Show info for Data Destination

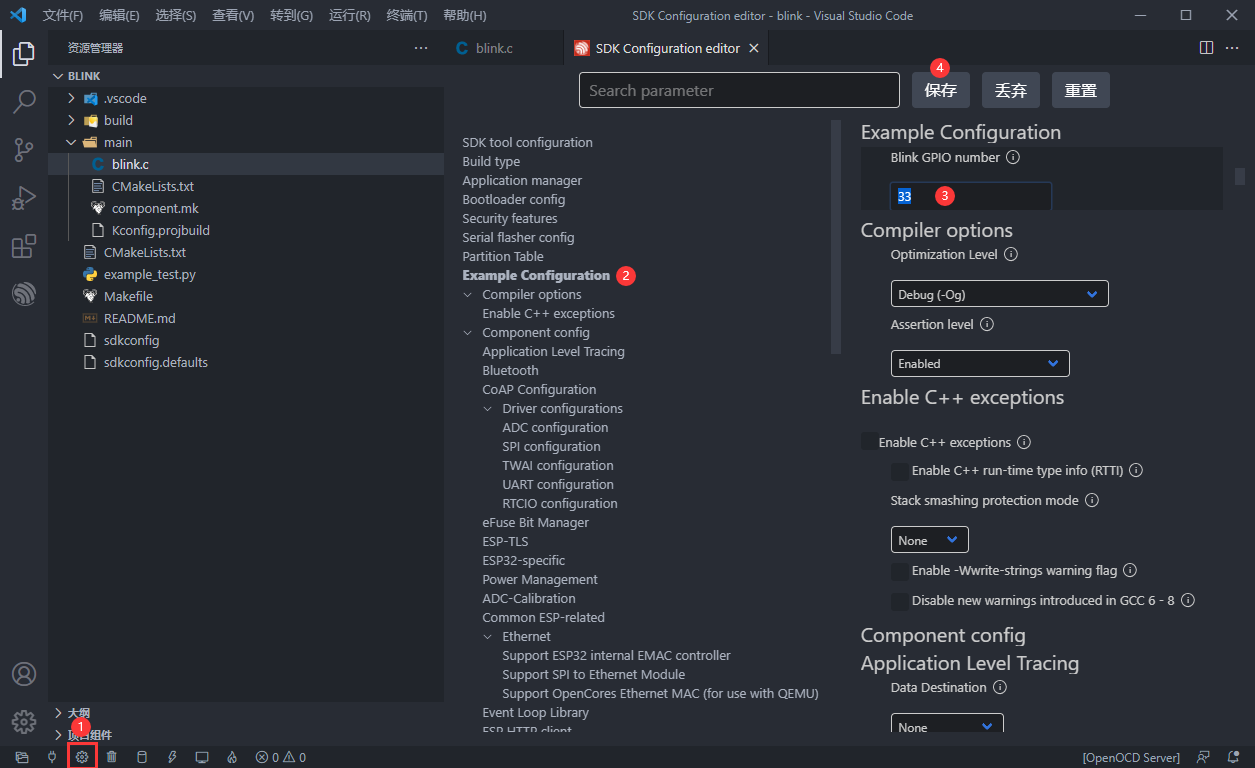(1000, 688)
